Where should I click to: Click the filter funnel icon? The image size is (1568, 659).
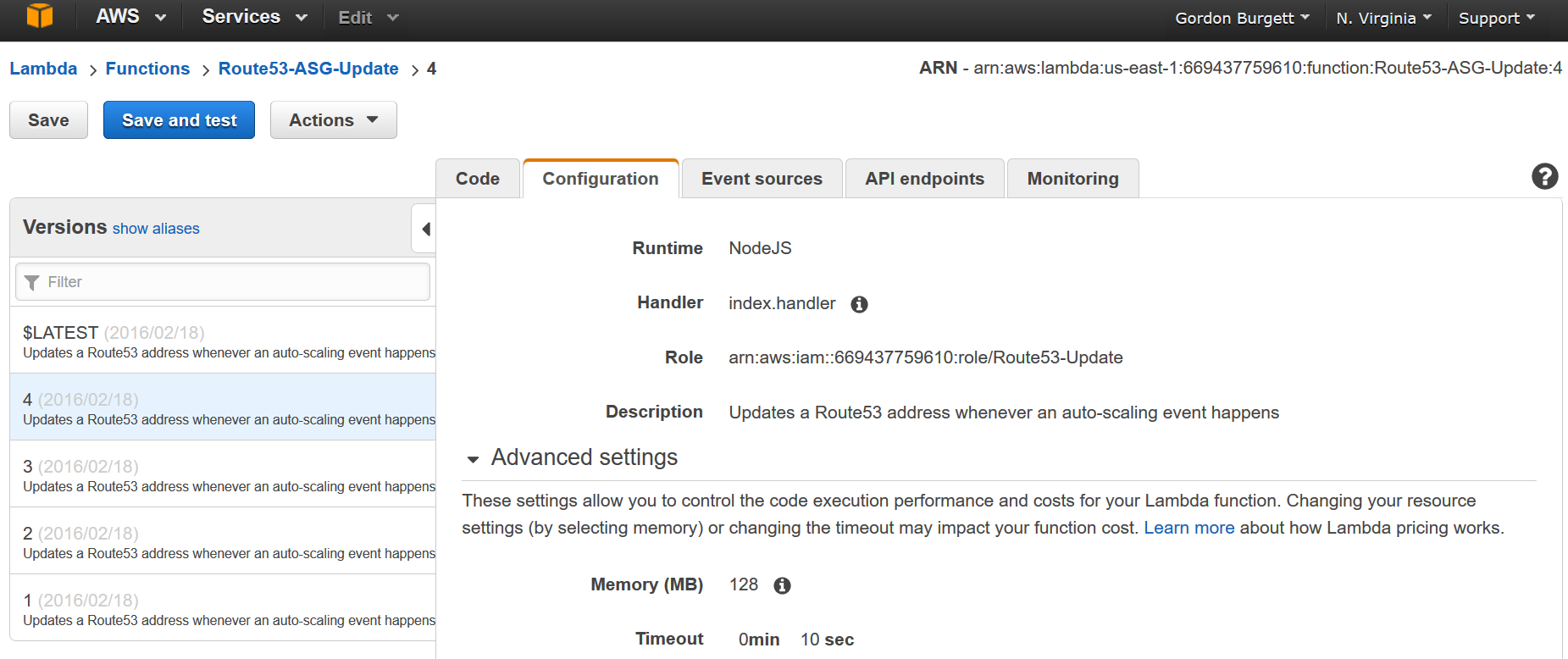(32, 282)
